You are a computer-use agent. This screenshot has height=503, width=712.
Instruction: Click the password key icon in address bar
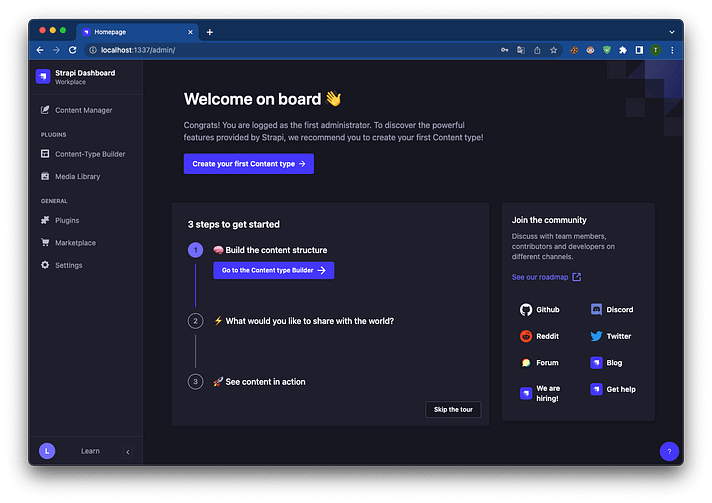(504, 50)
